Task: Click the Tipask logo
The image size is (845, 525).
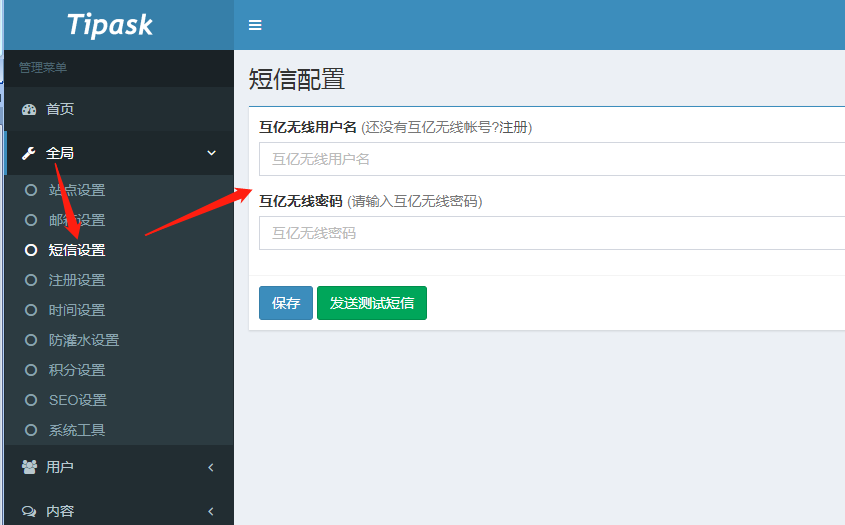Action: (x=110, y=25)
